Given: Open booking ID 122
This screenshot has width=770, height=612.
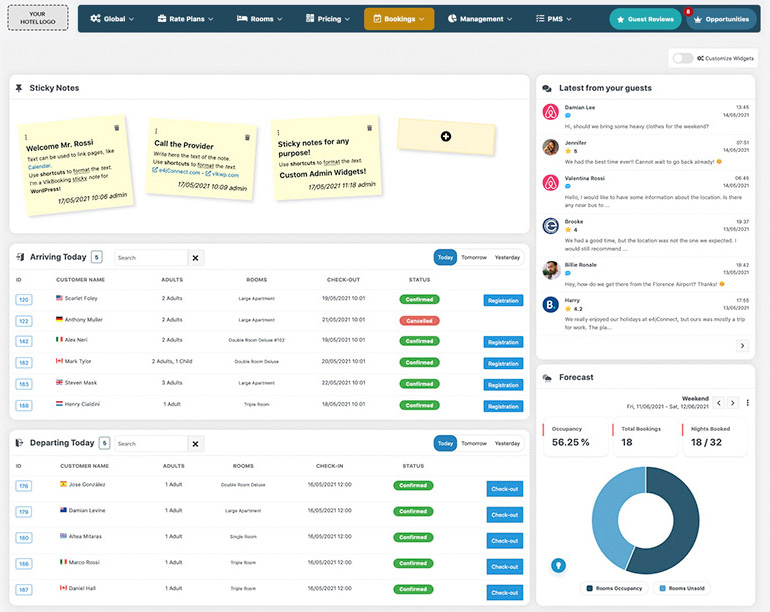Looking at the screenshot, I should click(24, 321).
